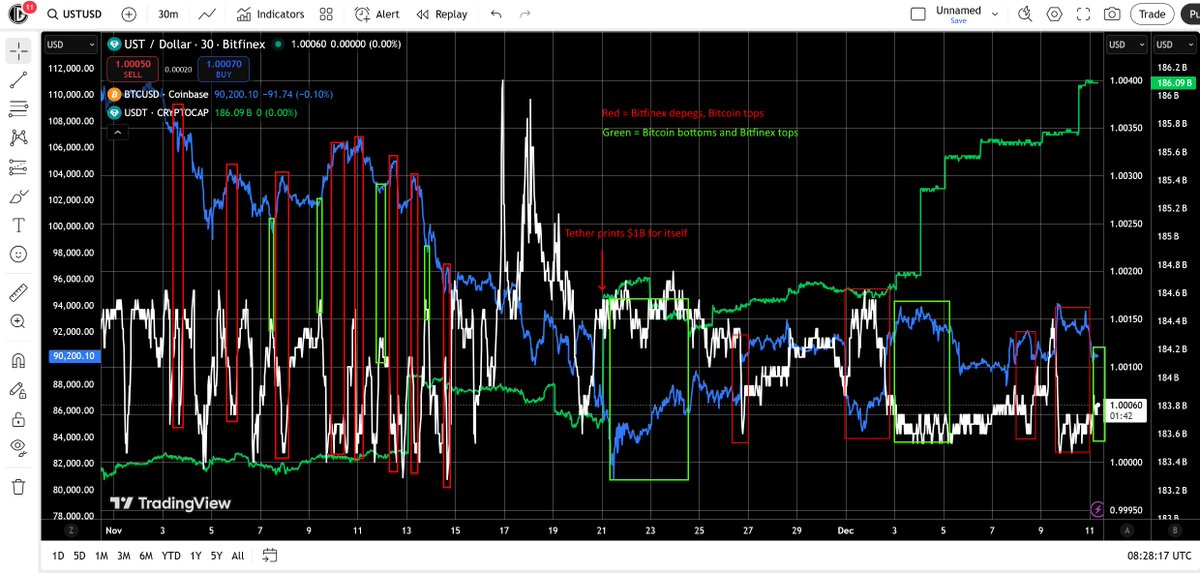Set range to 1M
1200x573 pixels.
tap(101, 555)
